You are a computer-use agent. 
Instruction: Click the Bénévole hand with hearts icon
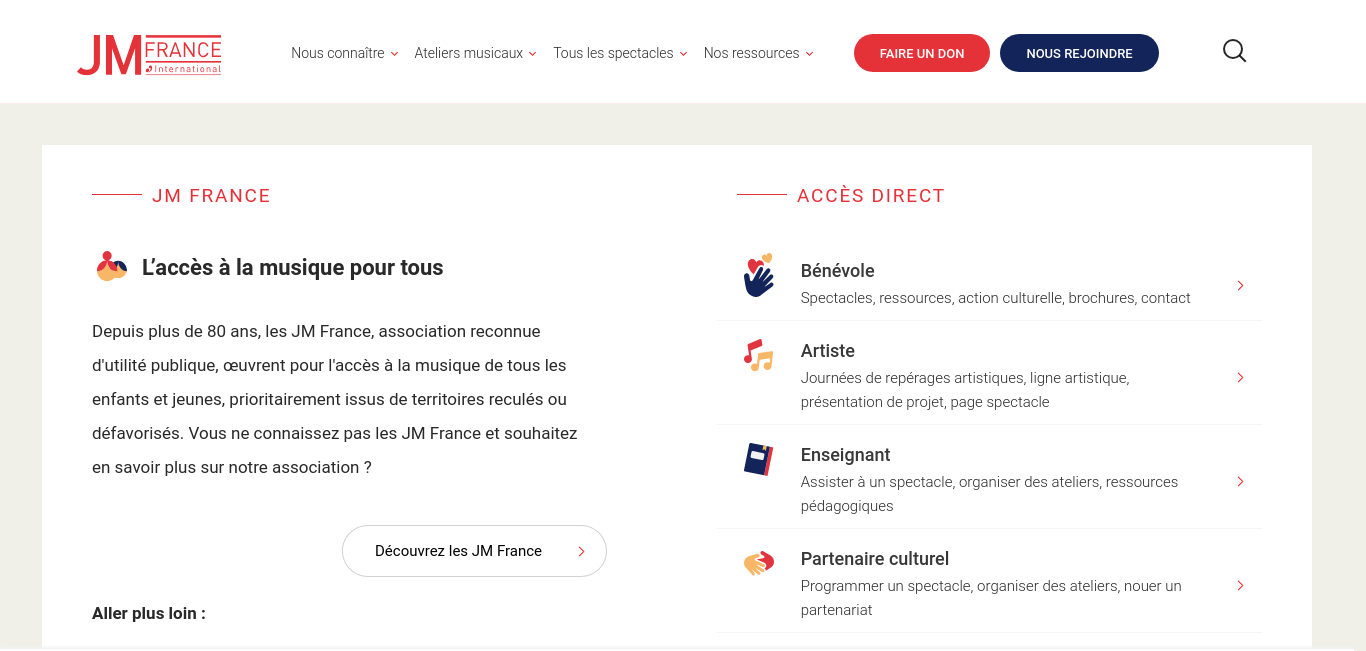[x=759, y=275]
